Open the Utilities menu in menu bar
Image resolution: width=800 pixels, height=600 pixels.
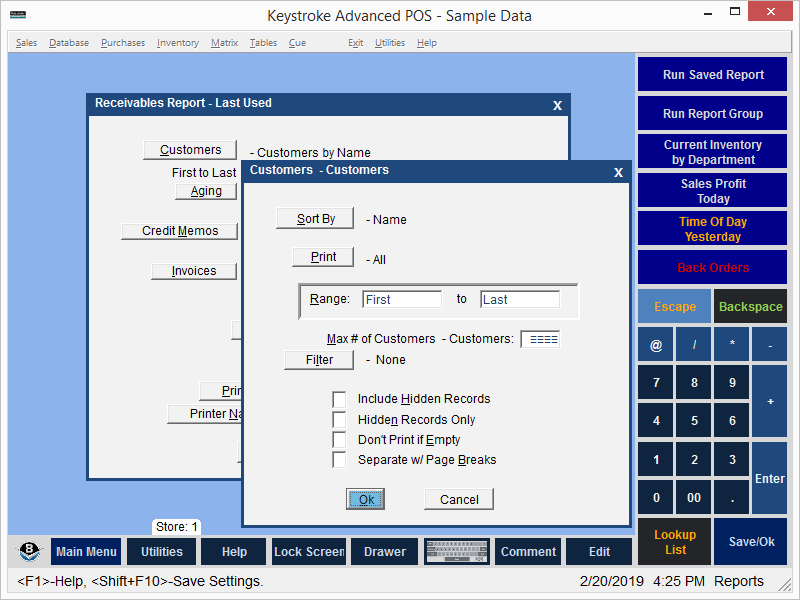pos(390,43)
